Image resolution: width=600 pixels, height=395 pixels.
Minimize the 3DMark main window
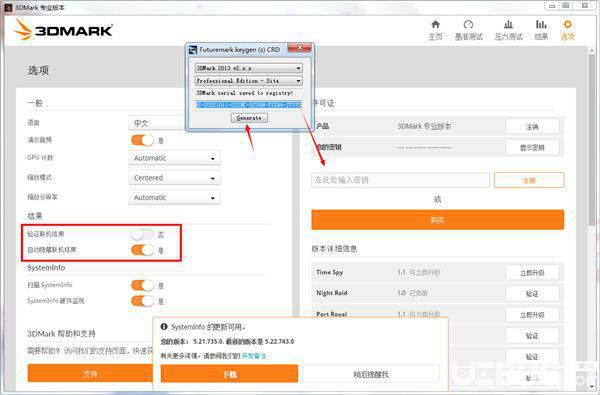552,6
